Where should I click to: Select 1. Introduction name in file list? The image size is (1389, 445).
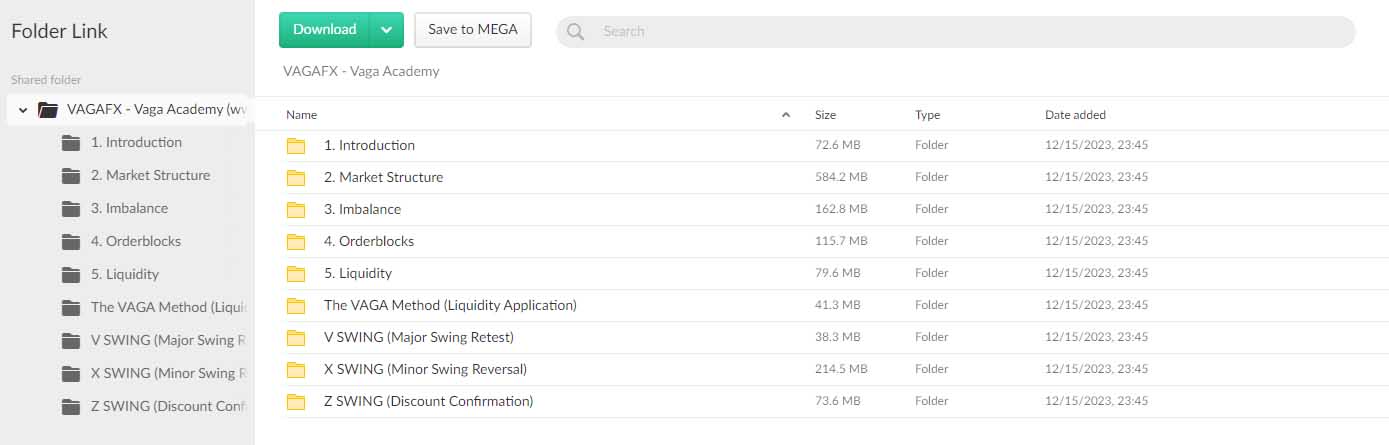click(x=369, y=145)
